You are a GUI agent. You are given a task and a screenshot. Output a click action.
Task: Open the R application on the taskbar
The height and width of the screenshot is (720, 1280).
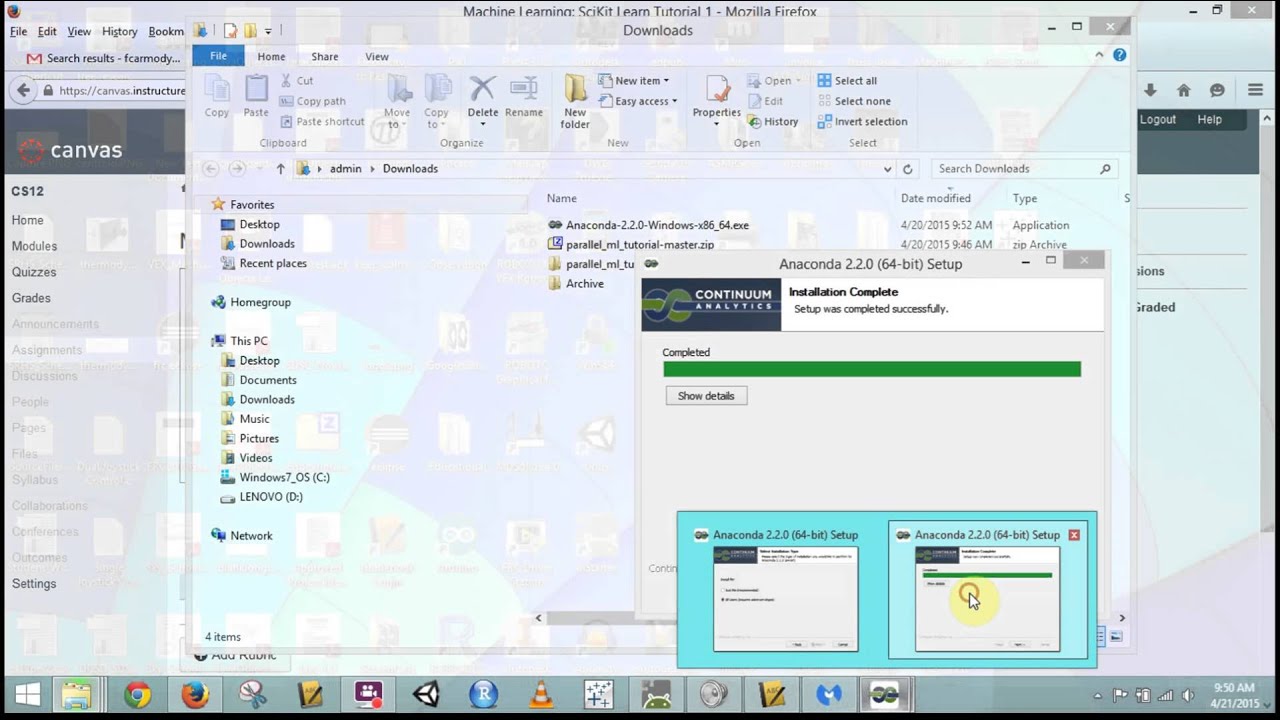[484, 694]
